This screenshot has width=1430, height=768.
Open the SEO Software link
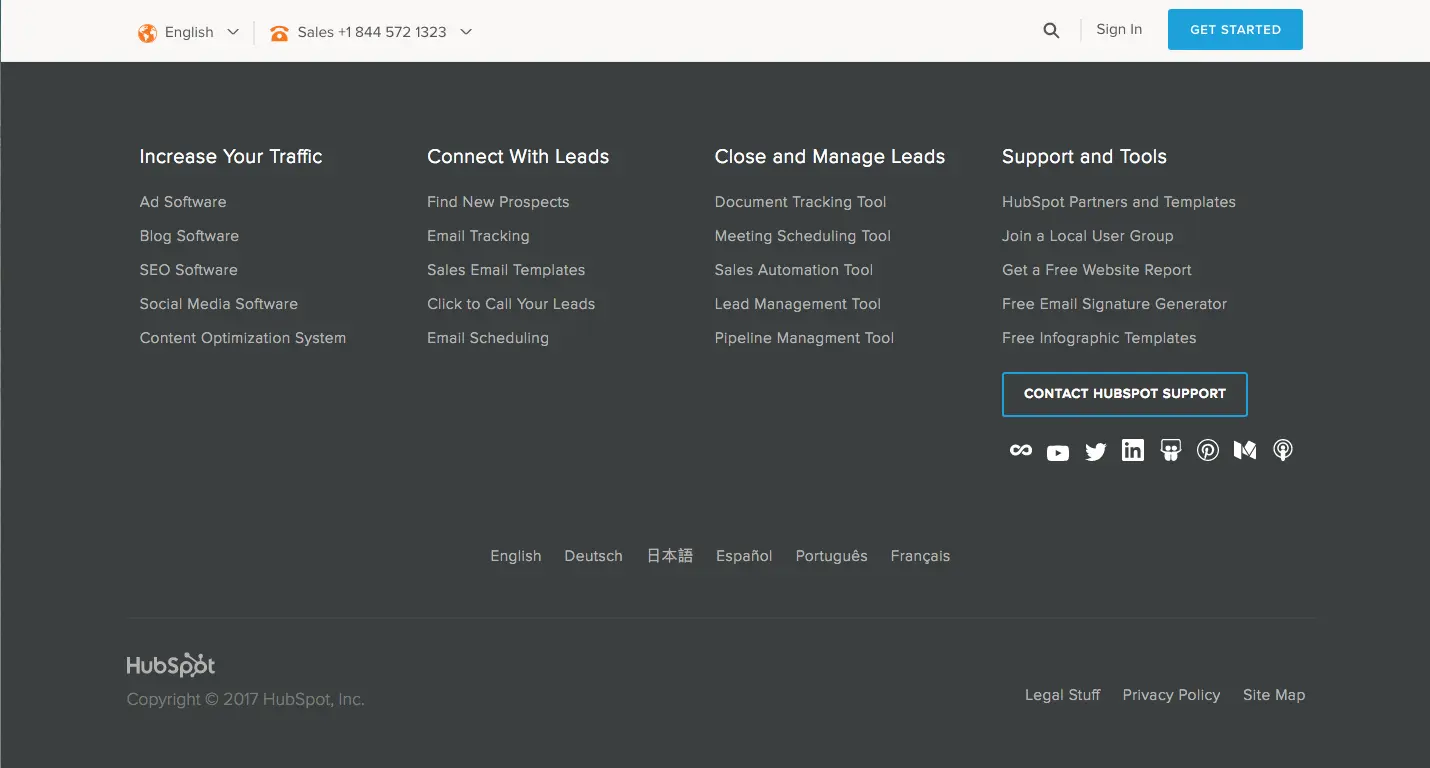[189, 270]
